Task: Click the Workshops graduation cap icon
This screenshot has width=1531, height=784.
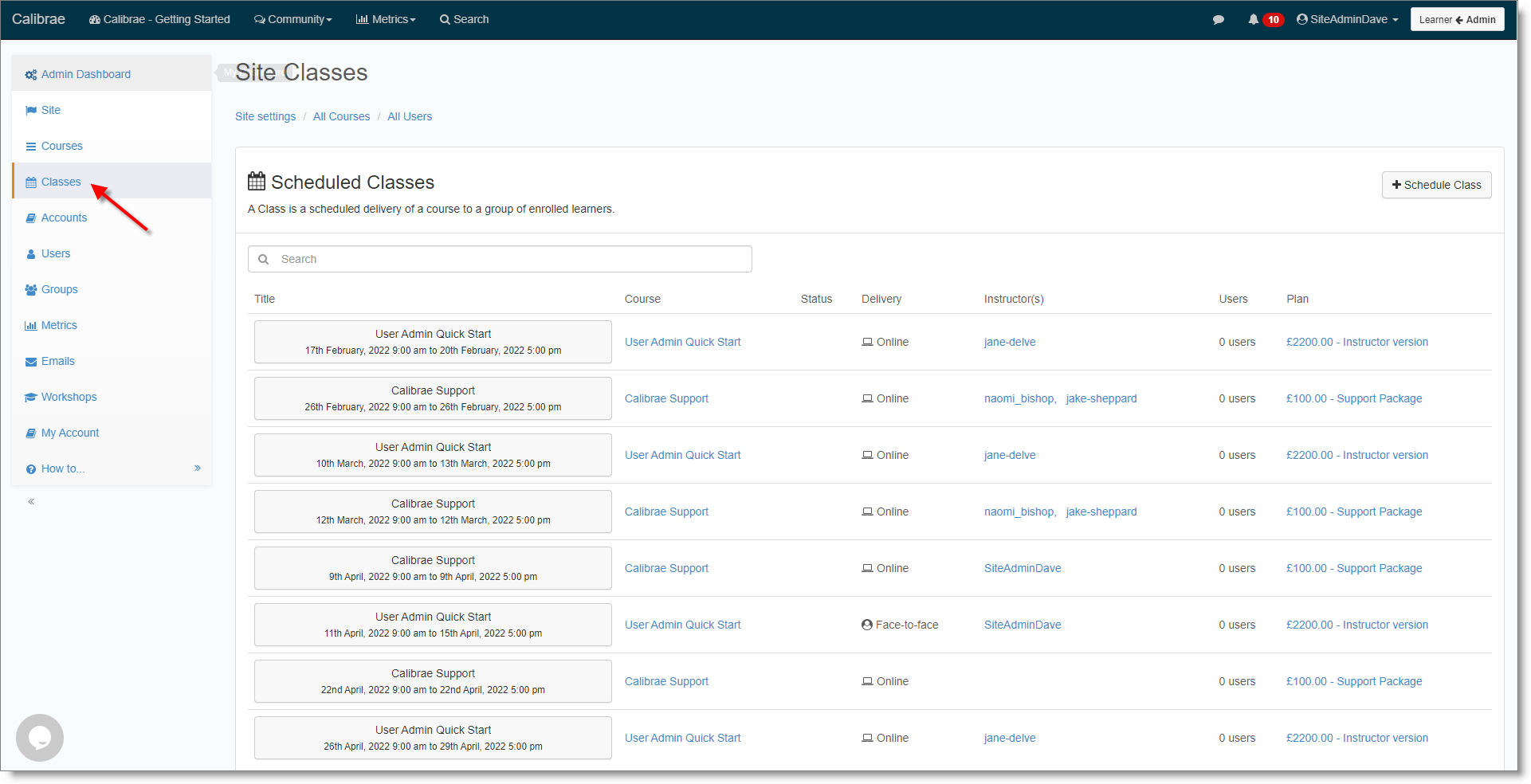Action: tap(31, 398)
